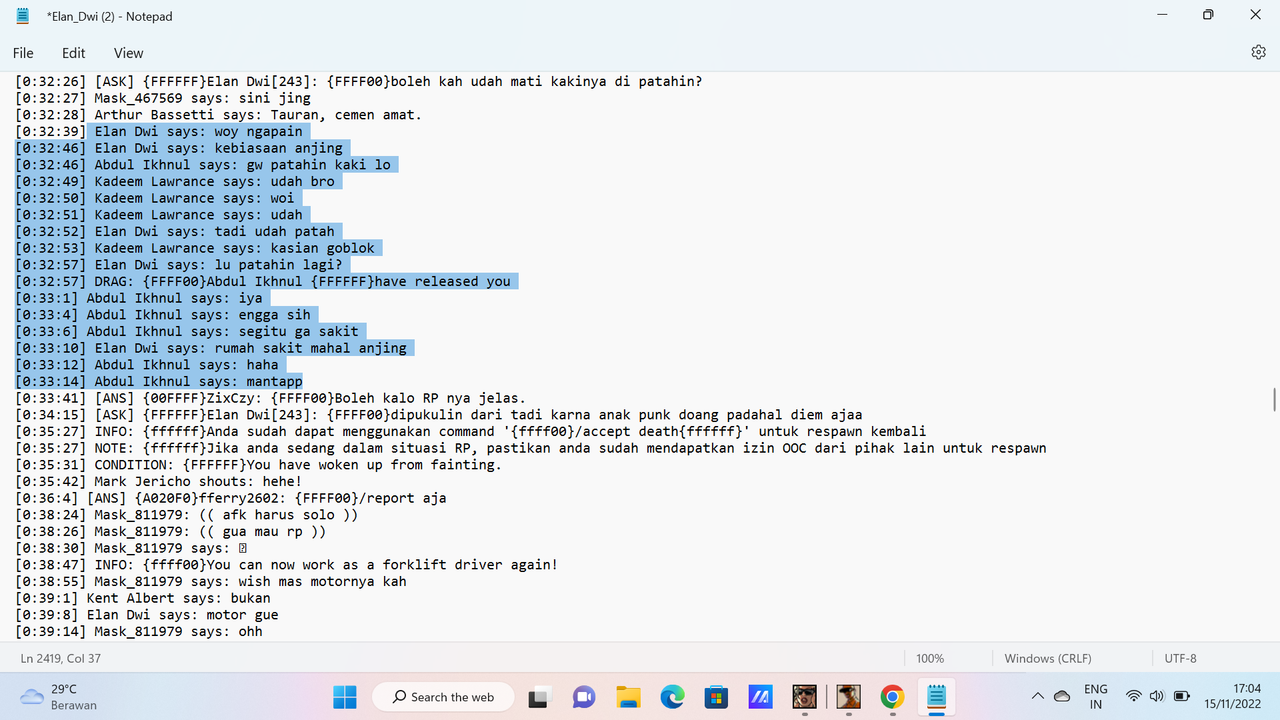Switch the ENG IN input language
Image resolution: width=1280 pixels, height=720 pixels.
(1096, 696)
